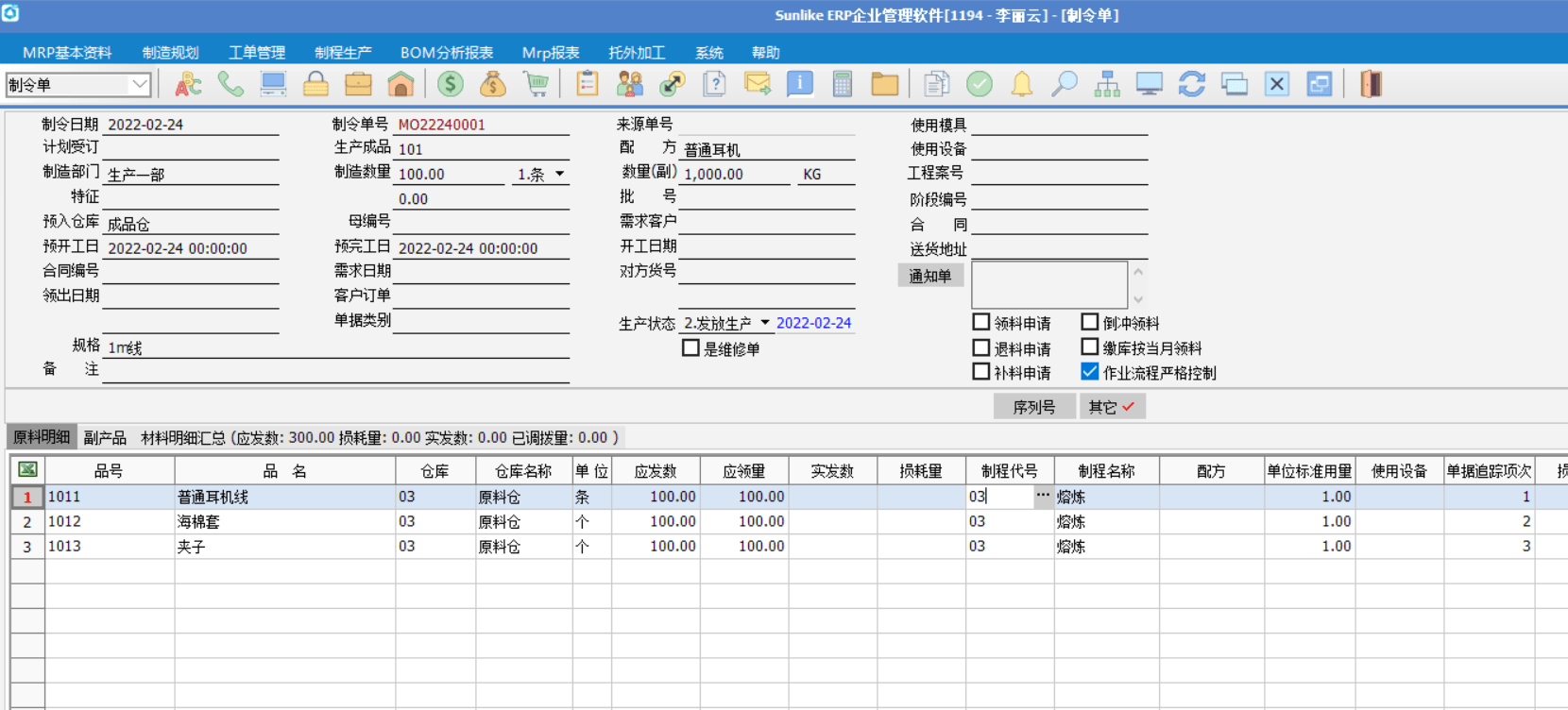Click the exit door toolbar icon
1568x710 pixels.
tap(1371, 84)
